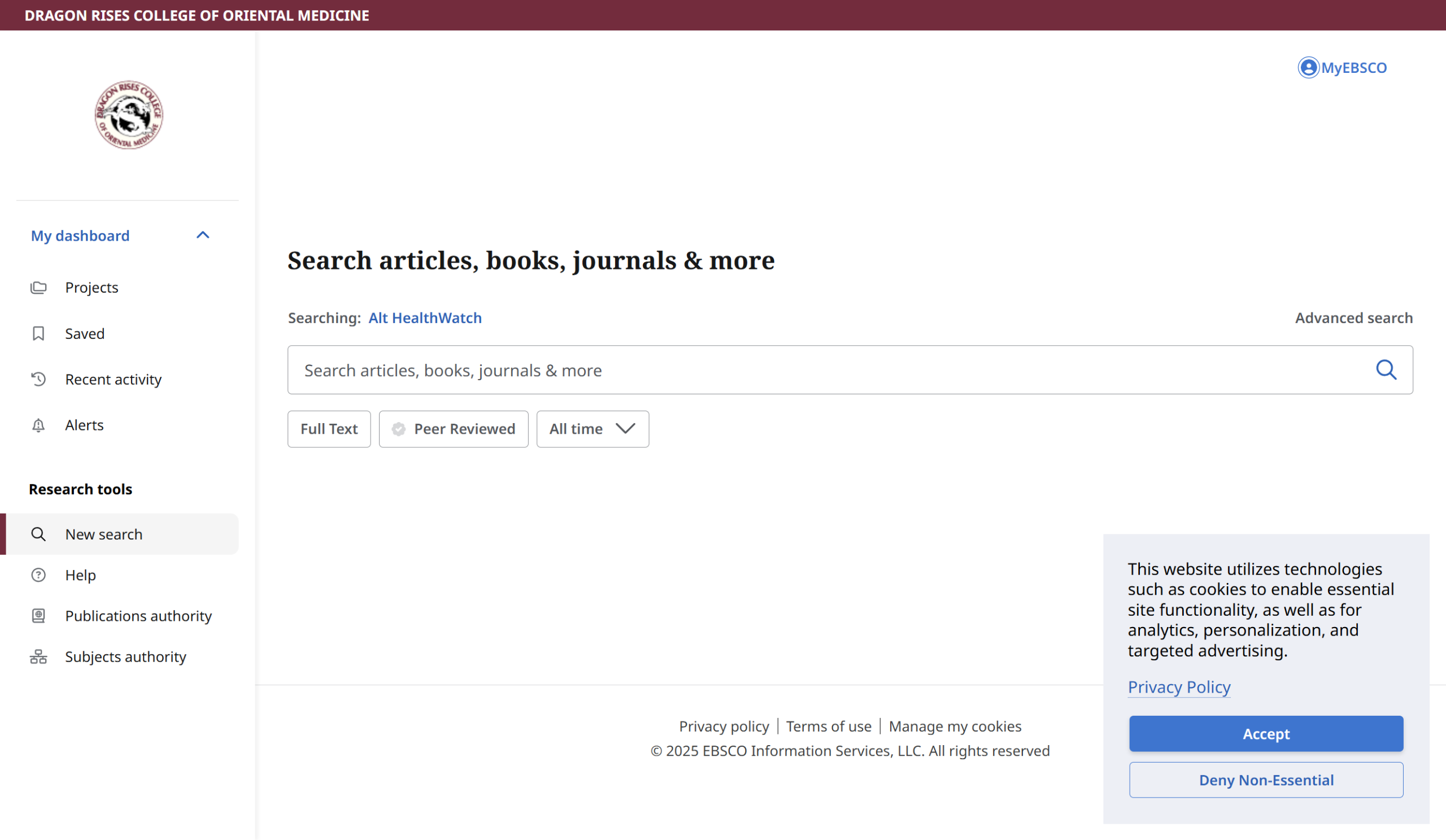Click the Subjects authority hierarchy icon

click(x=38, y=656)
